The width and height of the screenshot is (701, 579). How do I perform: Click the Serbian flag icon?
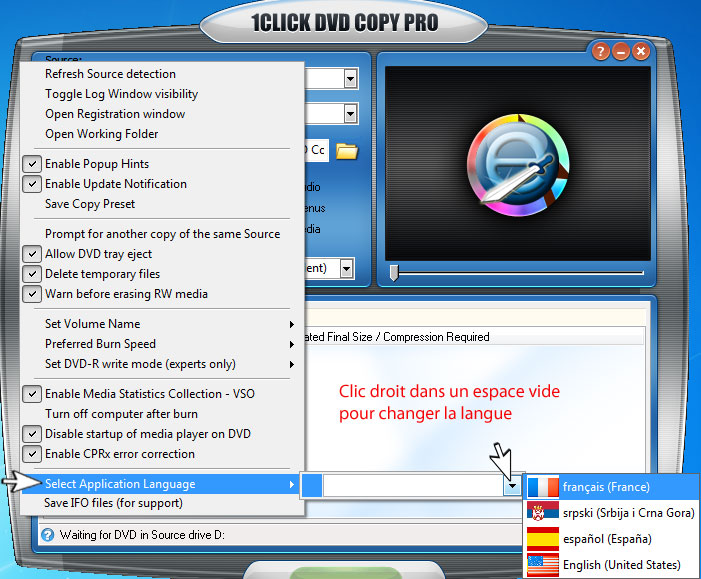coord(543,513)
